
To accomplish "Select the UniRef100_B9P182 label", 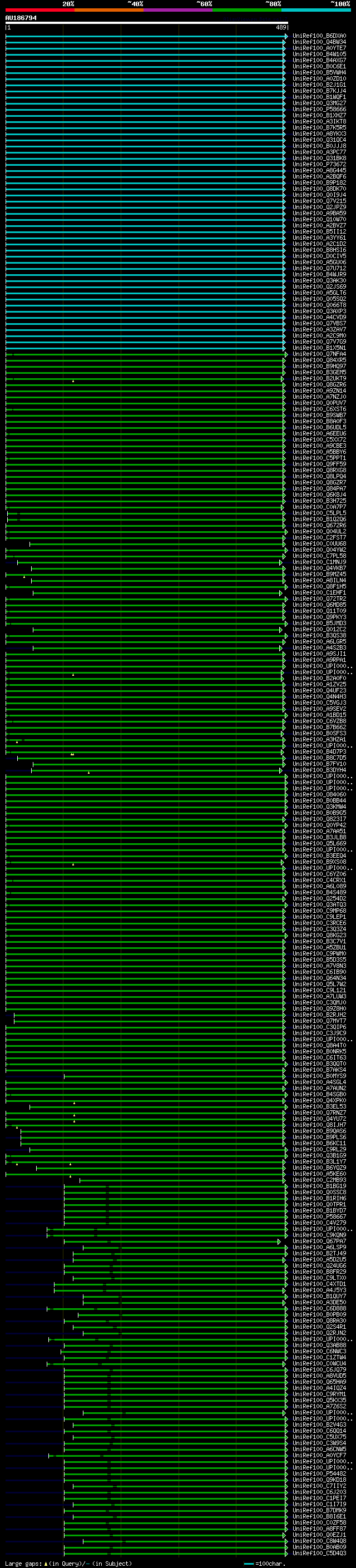I will [x=319, y=182].
